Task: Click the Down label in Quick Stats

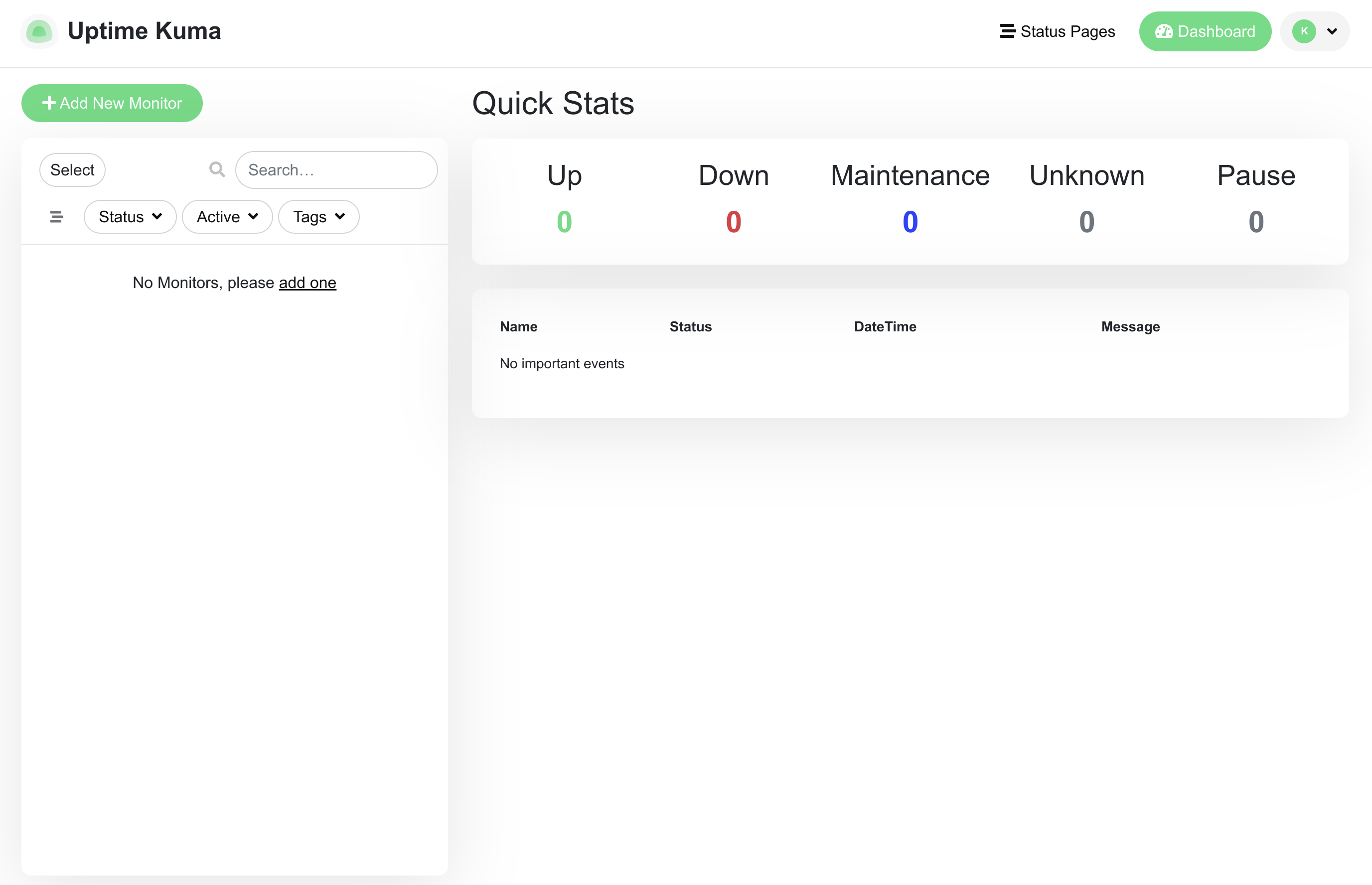Action: click(x=734, y=175)
